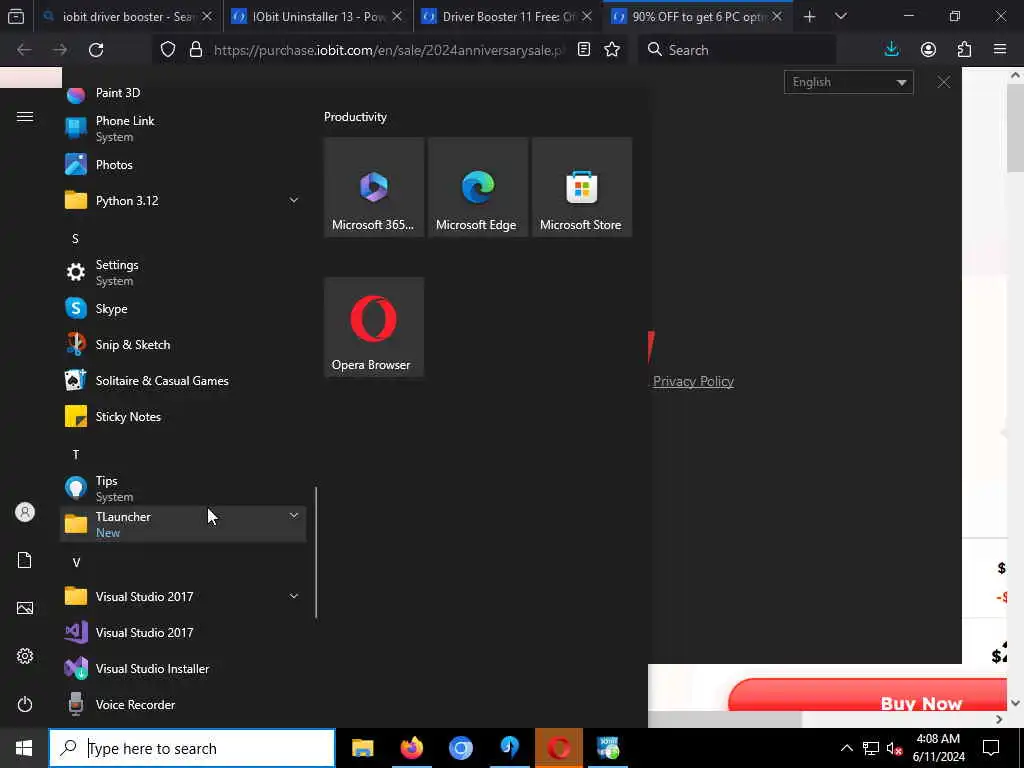1024x768 pixels.
Task: Bookmark this page with the star icon
Action: click(612, 50)
